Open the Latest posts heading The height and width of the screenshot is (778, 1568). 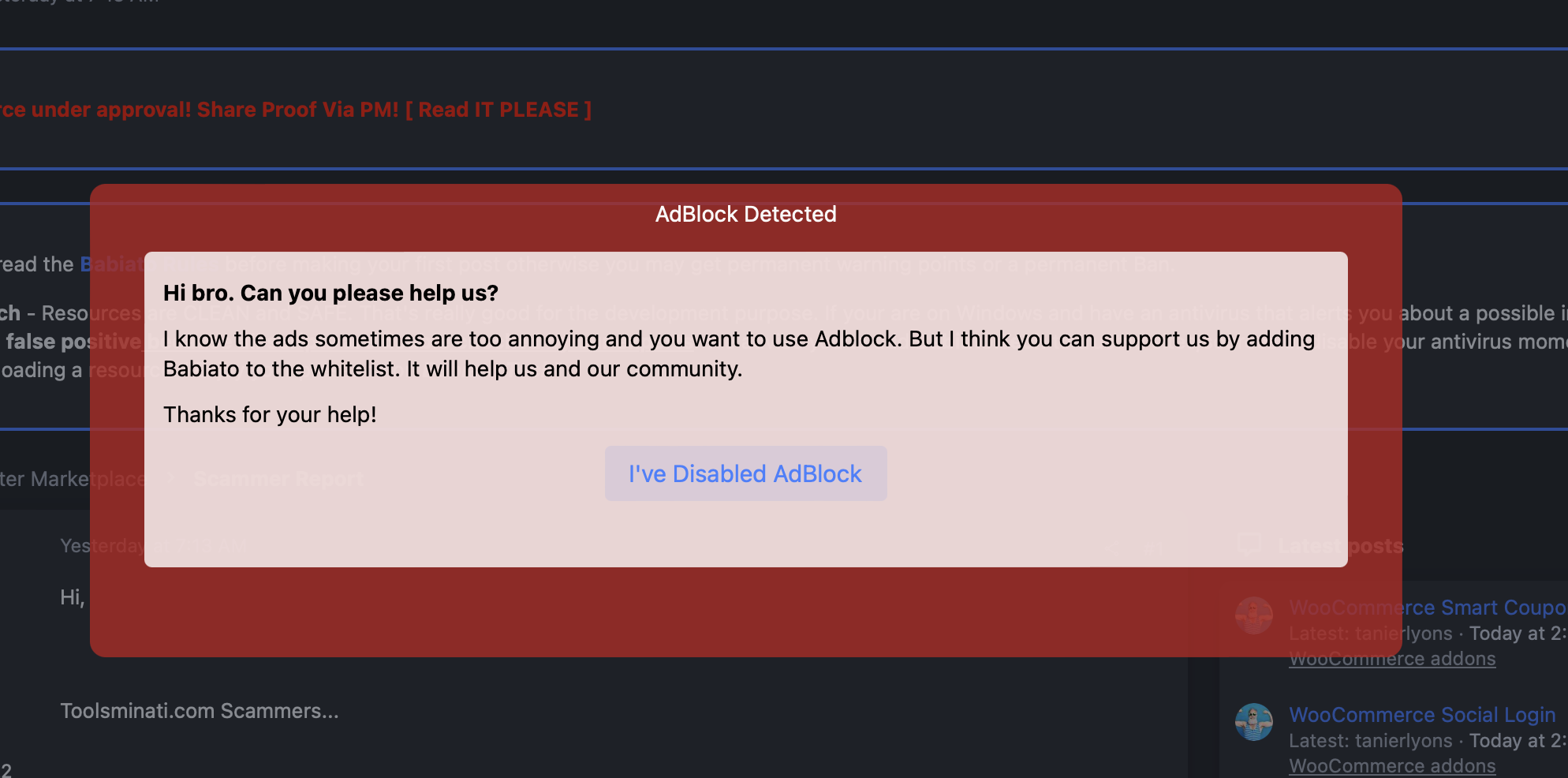(1341, 546)
